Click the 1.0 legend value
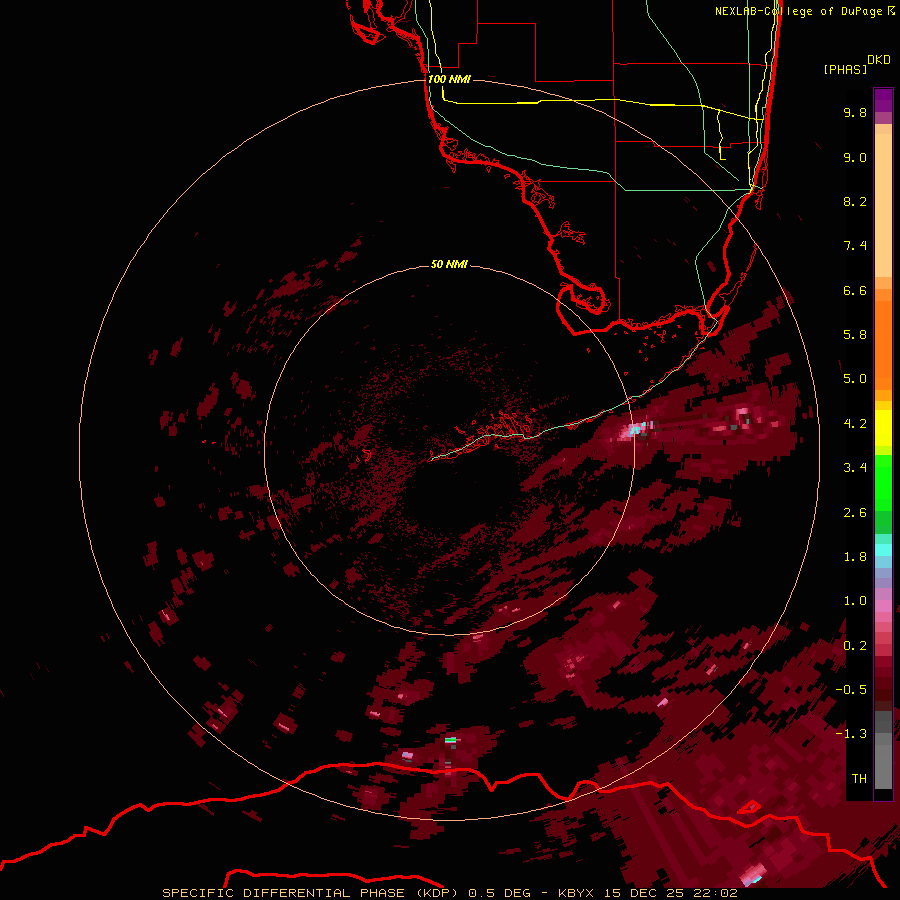The image size is (900, 900). coord(855,601)
